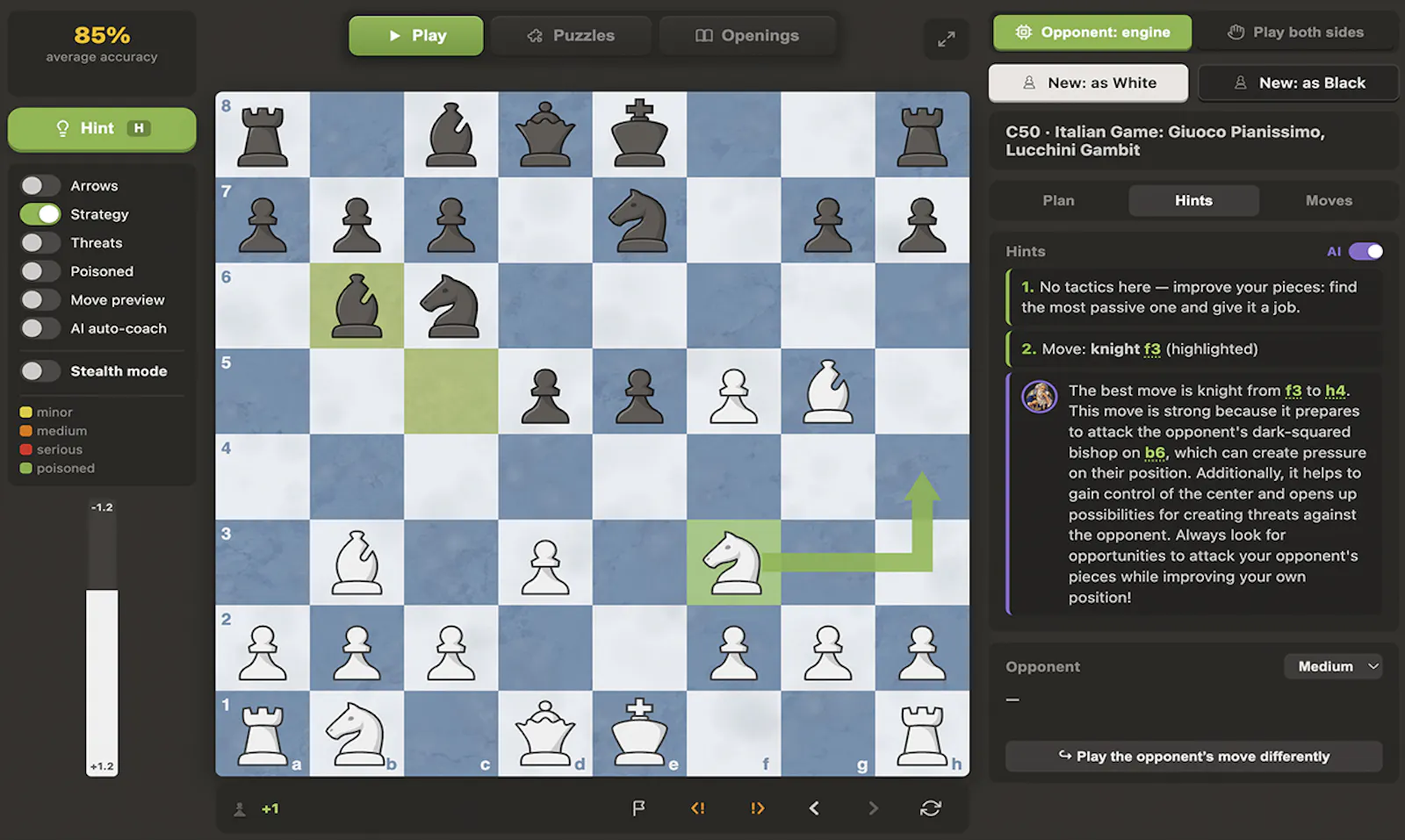Click the orange medium legend swatch
The height and width of the screenshot is (840, 1405).
pos(26,431)
